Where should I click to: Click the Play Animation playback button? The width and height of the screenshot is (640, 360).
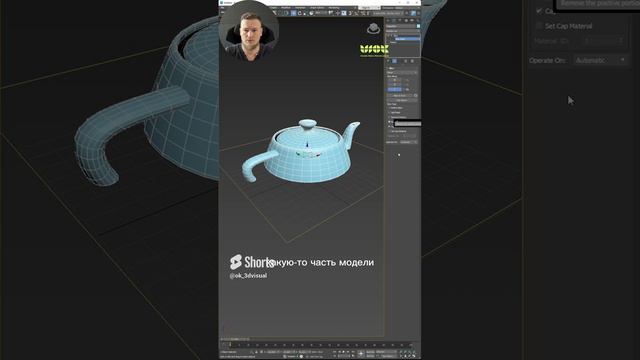pos(343,351)
